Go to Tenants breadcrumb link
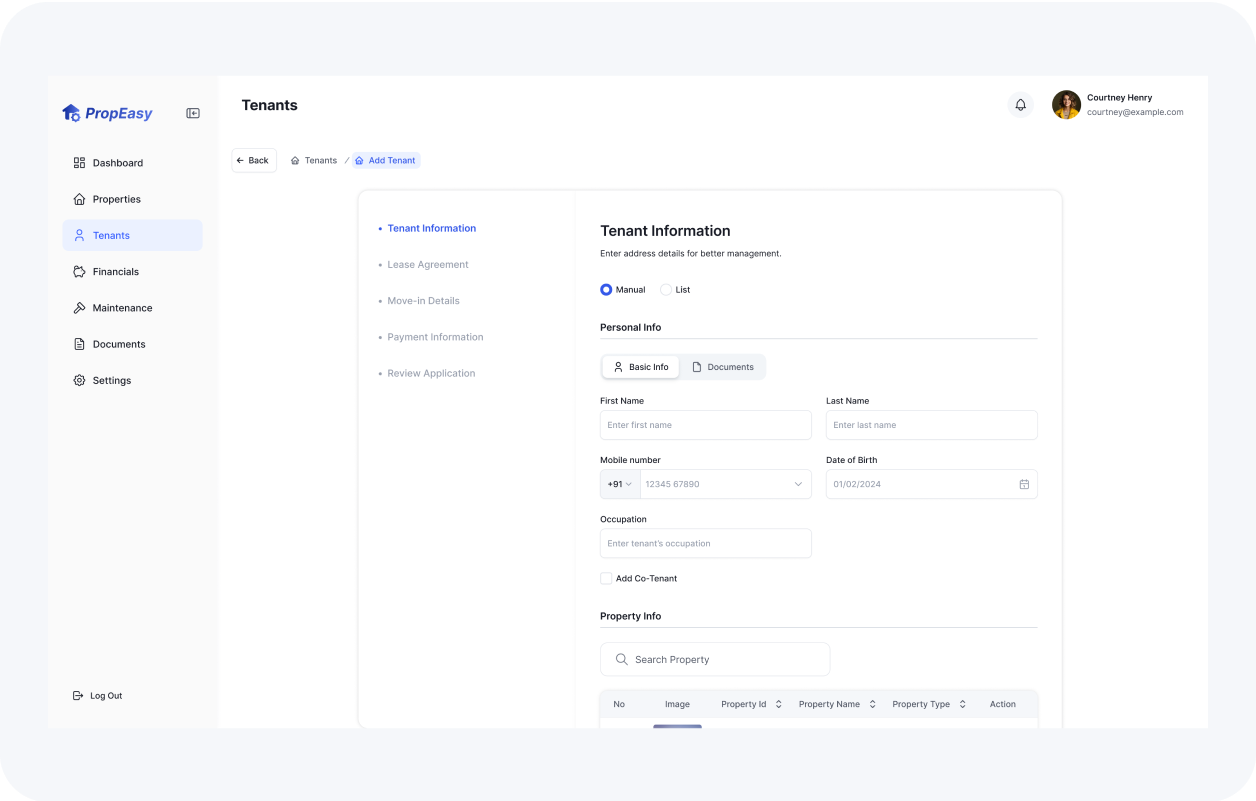 tap(314, 160)
